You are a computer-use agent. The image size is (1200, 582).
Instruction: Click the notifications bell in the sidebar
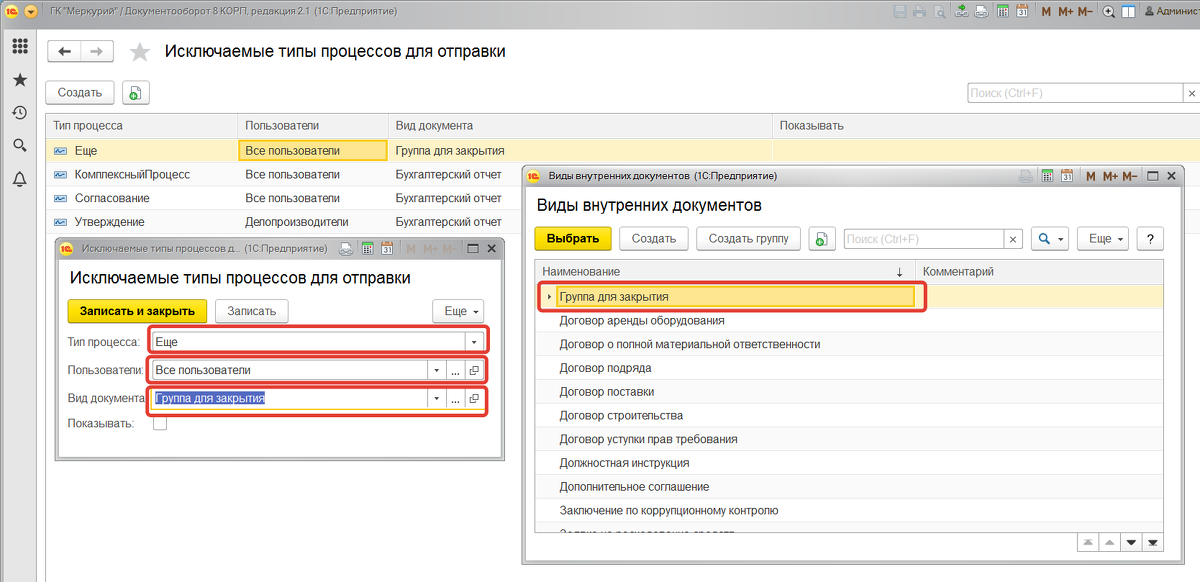coord(19,180)
